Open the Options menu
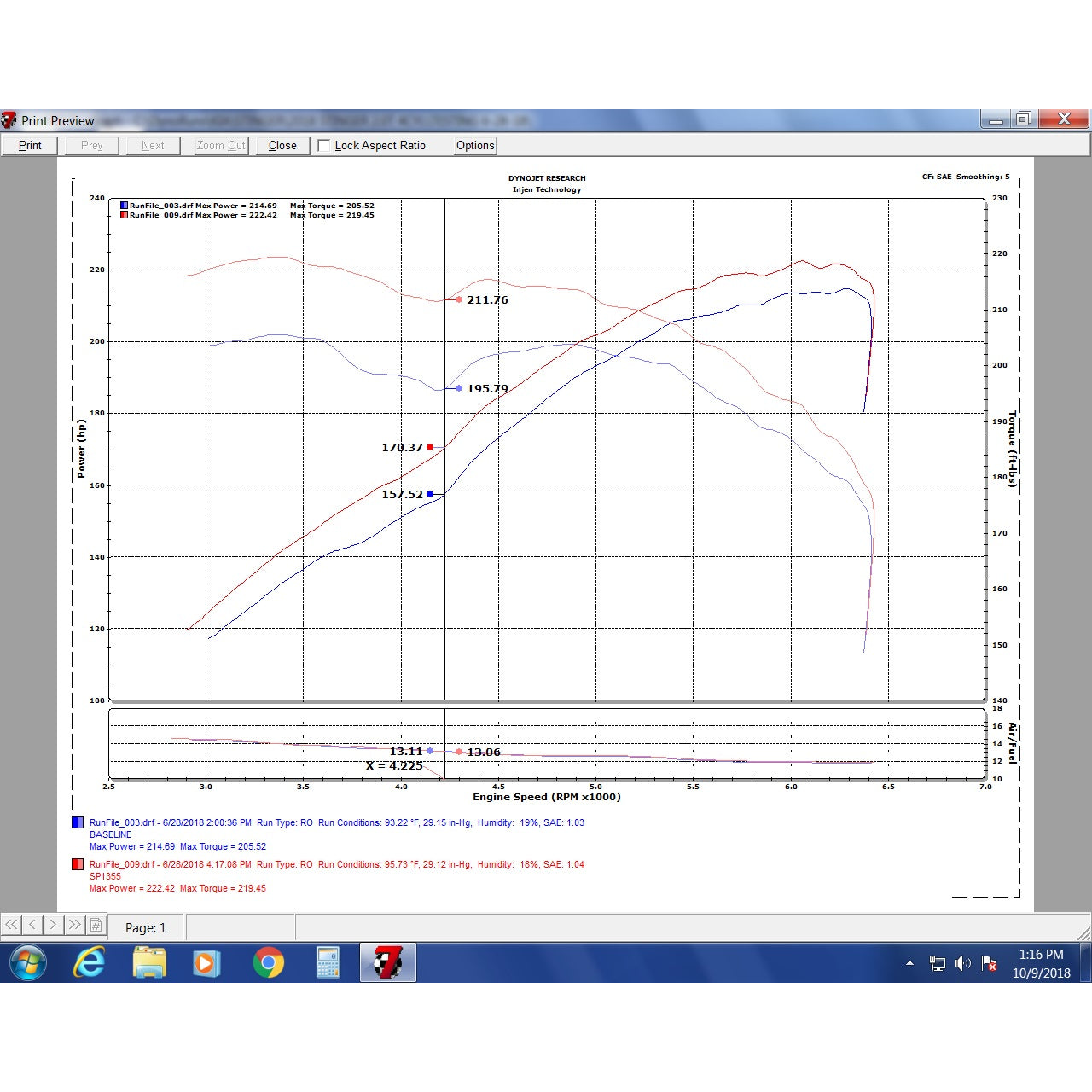This screenshot has width=1092, height=1092. [475, 146]
